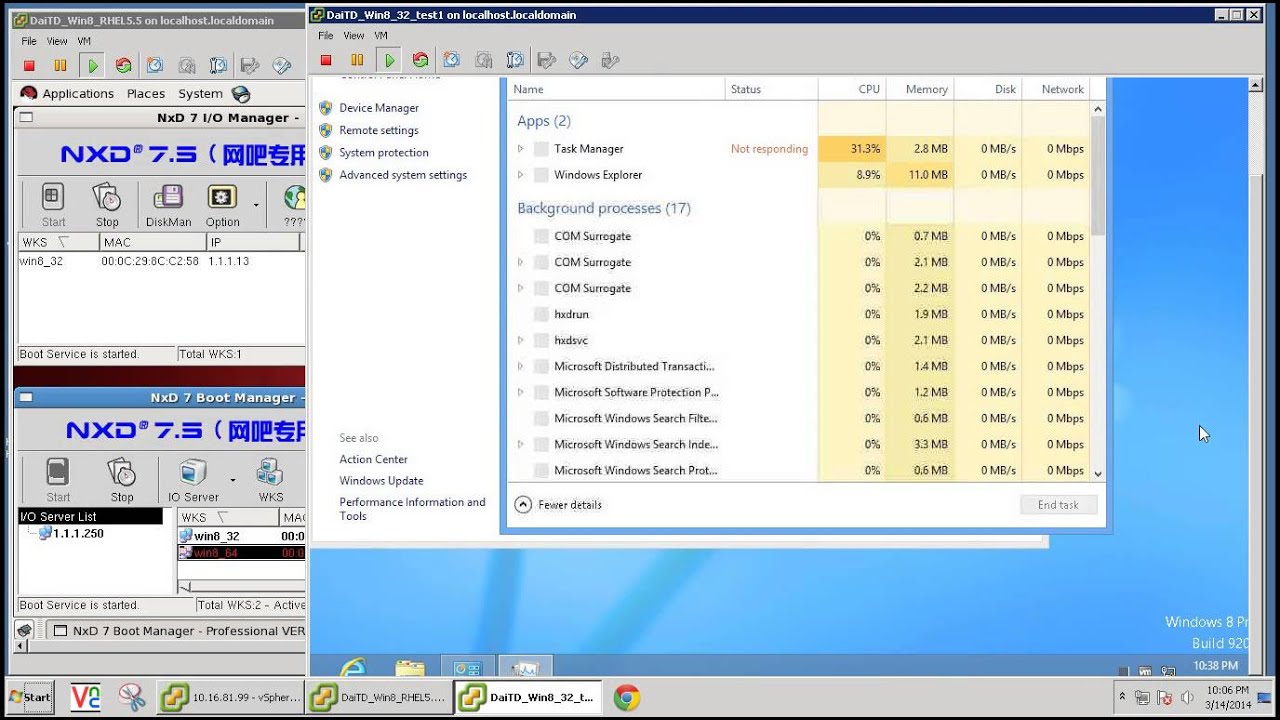Click the End task button
The image size is (1280, 720).
[x=1058, y=505]
